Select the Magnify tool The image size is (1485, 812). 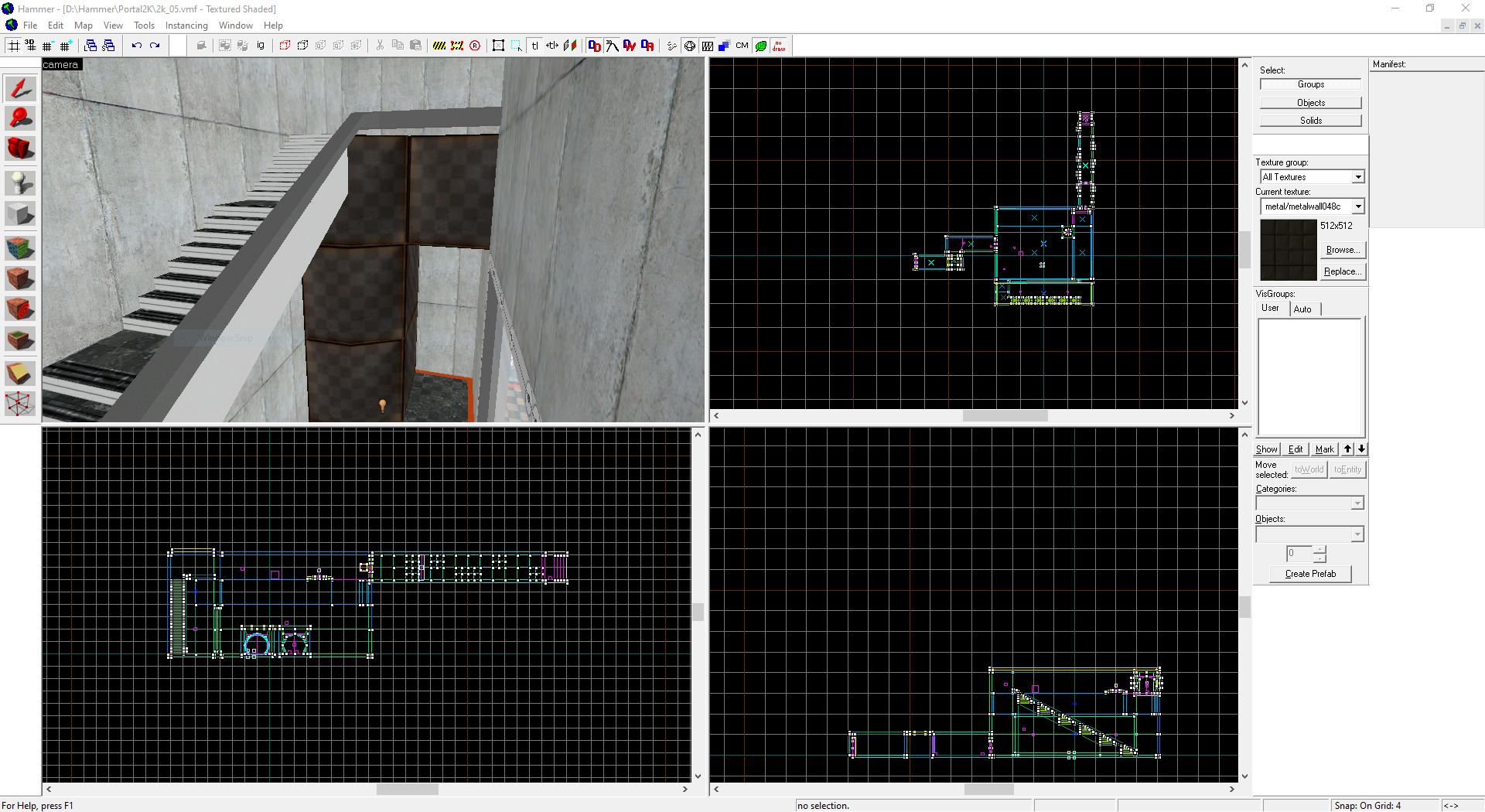tap(20, 118)
